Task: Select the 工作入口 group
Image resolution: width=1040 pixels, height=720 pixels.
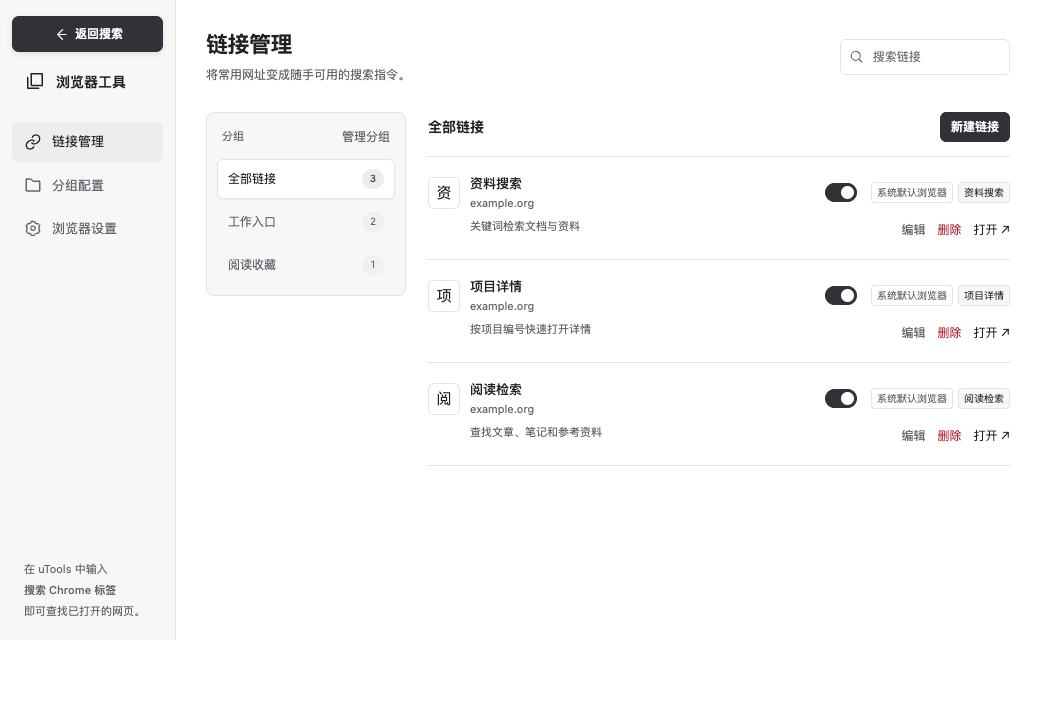Action: pyautogui.click(x=306, y=221)
